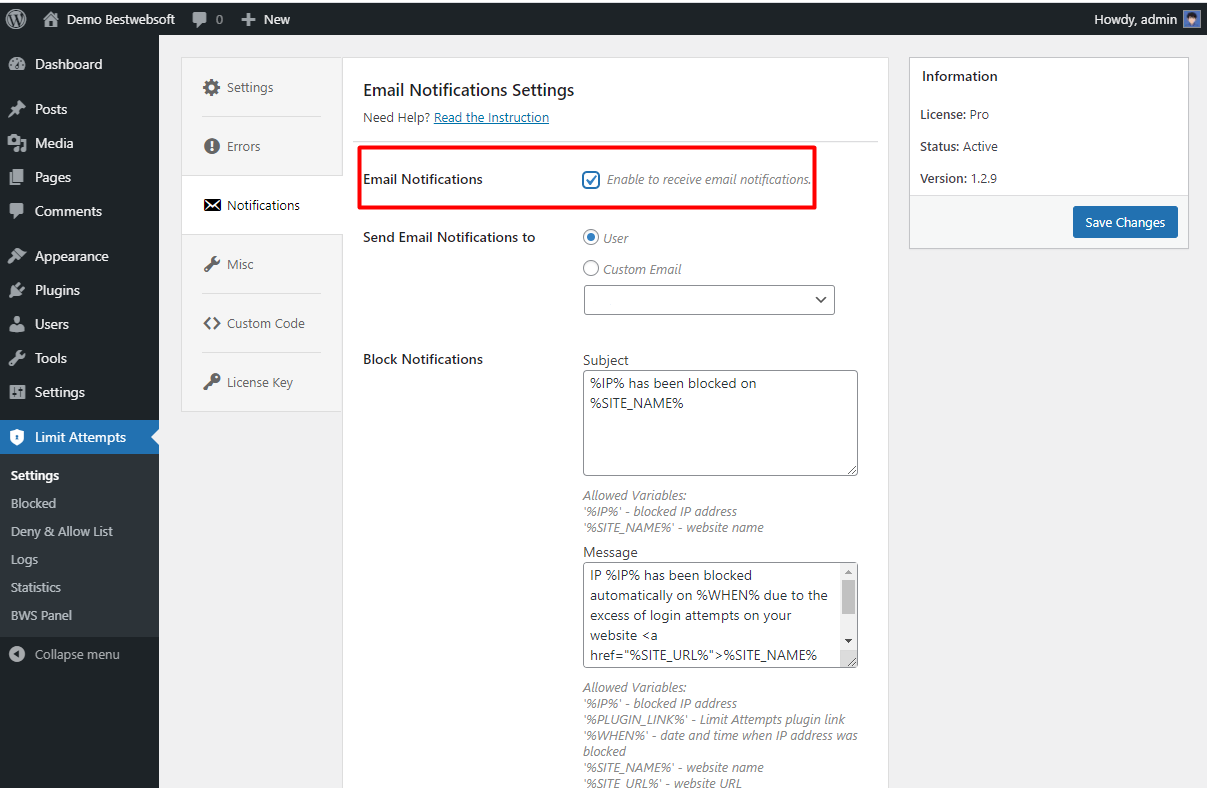Click the Message textarea scrollbar thumb

point(848,597)
